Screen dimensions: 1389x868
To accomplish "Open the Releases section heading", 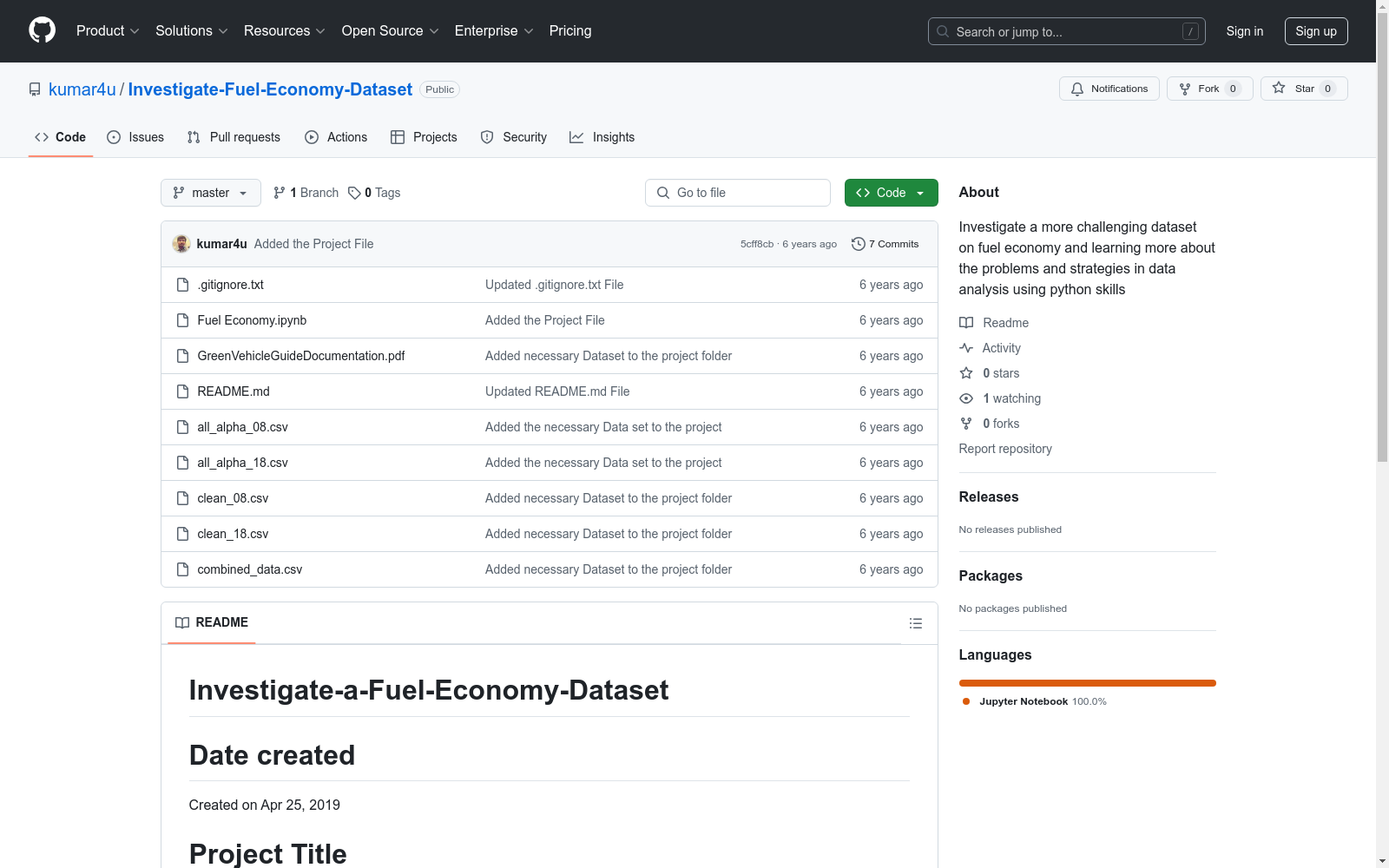I will pyautogui.click(x=989, y=497).
